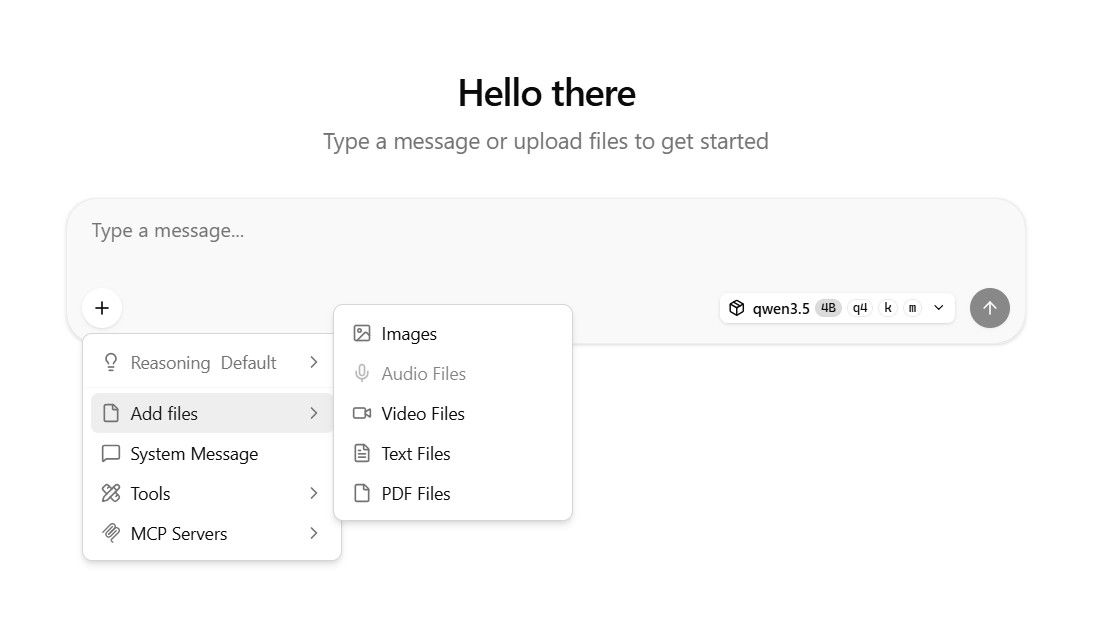The image size is (1093, 622).
Task: Expand the Reasoning Default submenu
Action: (x=212, y=363)
